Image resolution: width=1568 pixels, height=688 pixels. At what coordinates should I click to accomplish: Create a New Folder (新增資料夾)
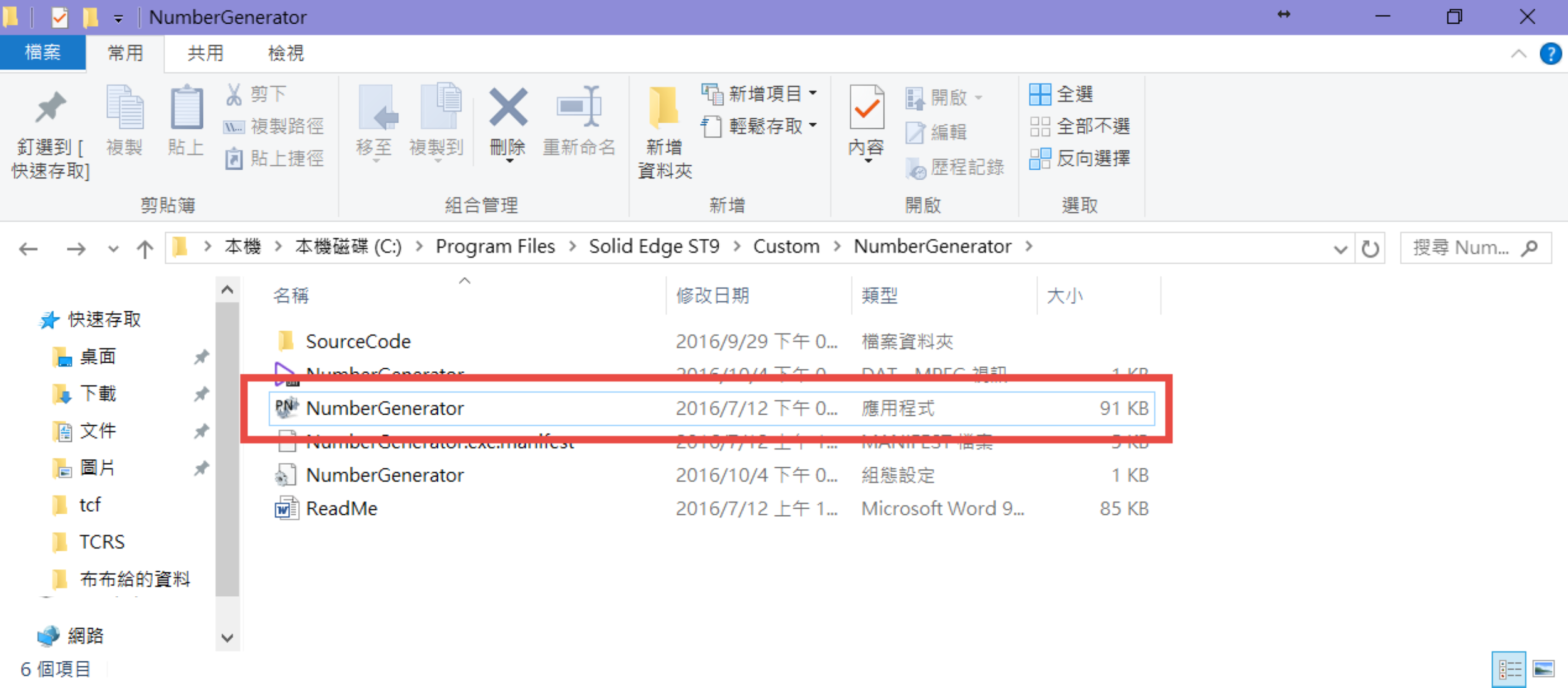664,132
